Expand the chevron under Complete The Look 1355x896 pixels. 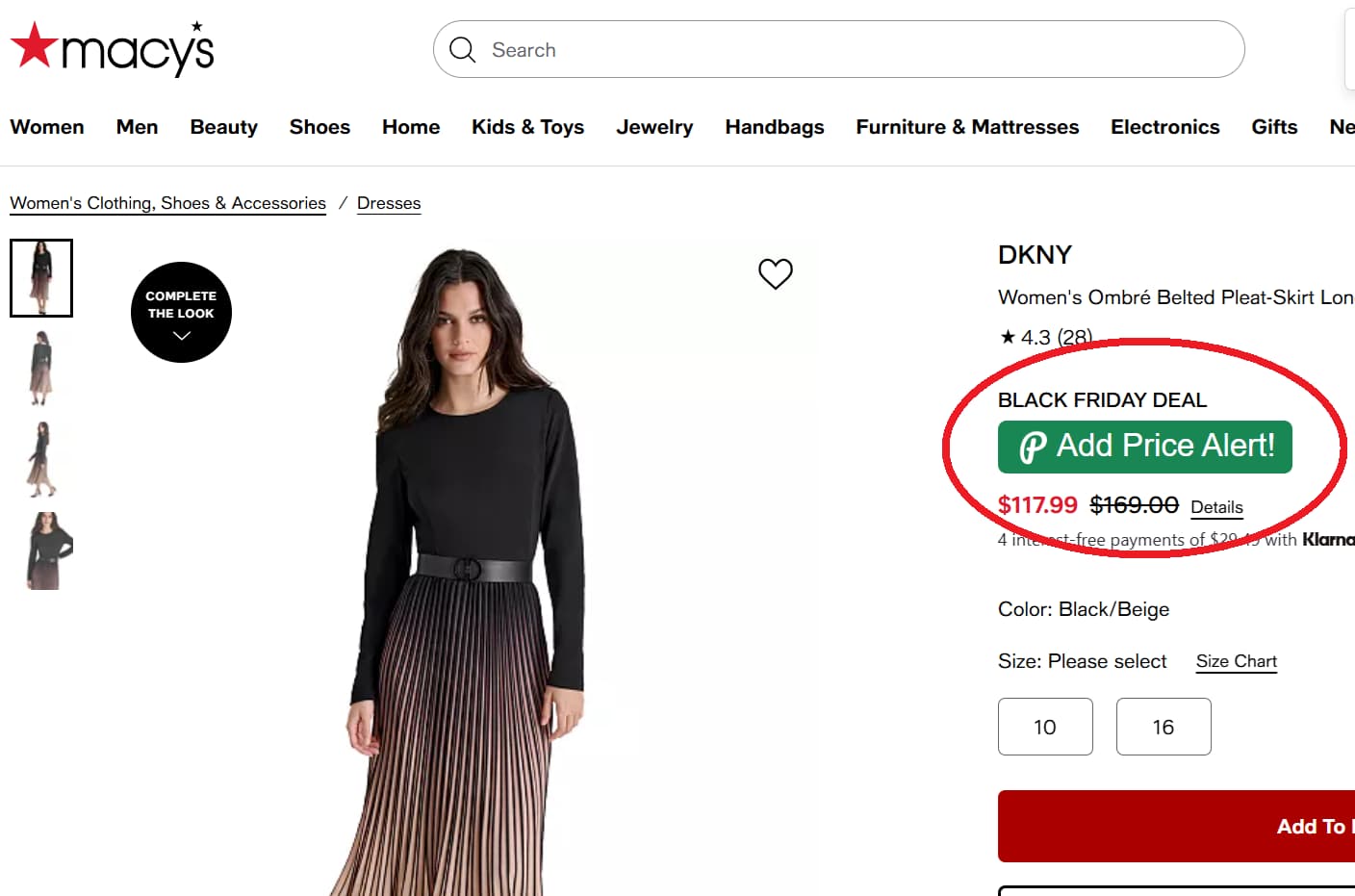coord(180,335)
